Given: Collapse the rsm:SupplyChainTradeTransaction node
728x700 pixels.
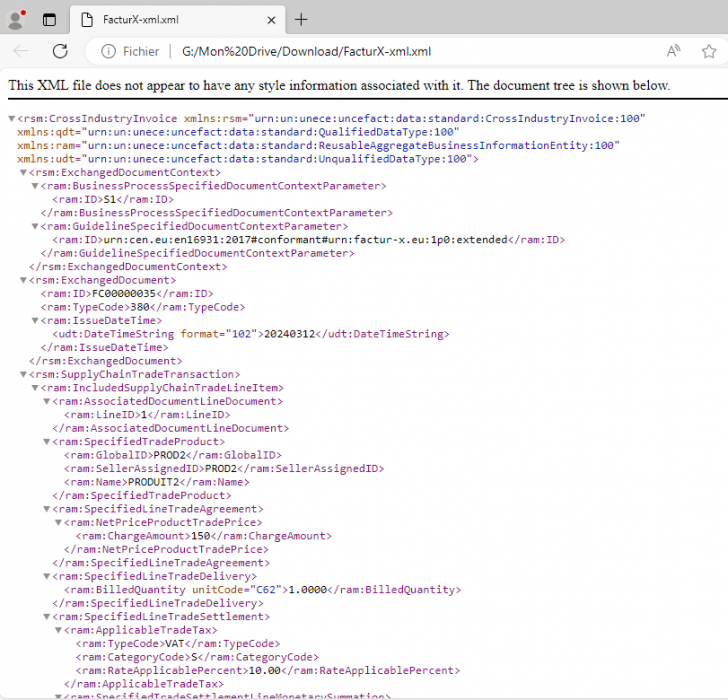Looking at the screenshot, I should pos(23,375).
